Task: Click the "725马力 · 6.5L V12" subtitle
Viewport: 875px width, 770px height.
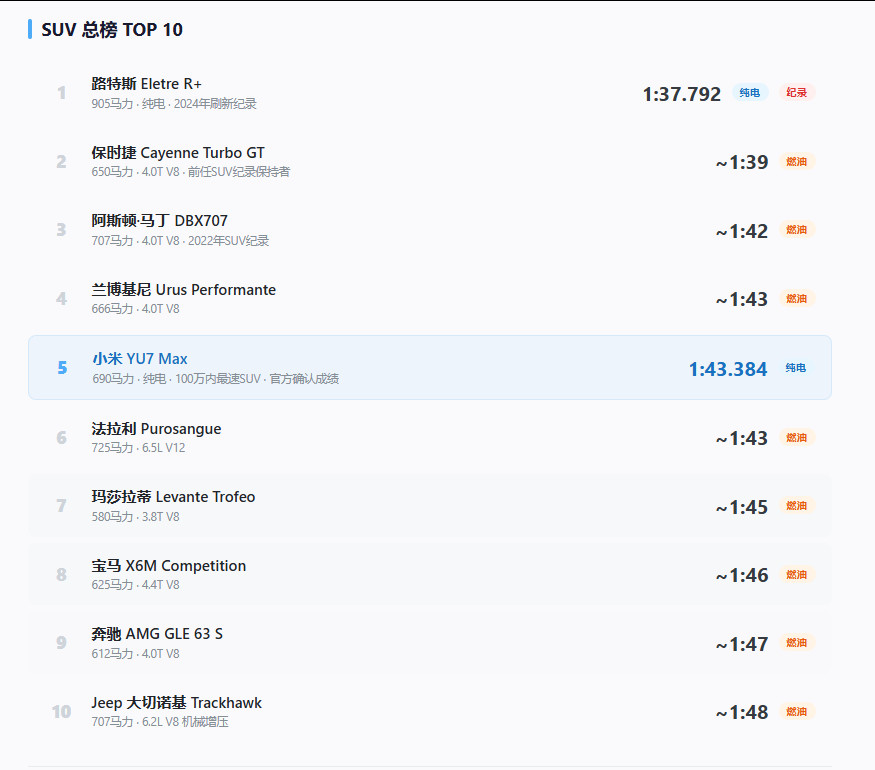Action: [138, 448]
